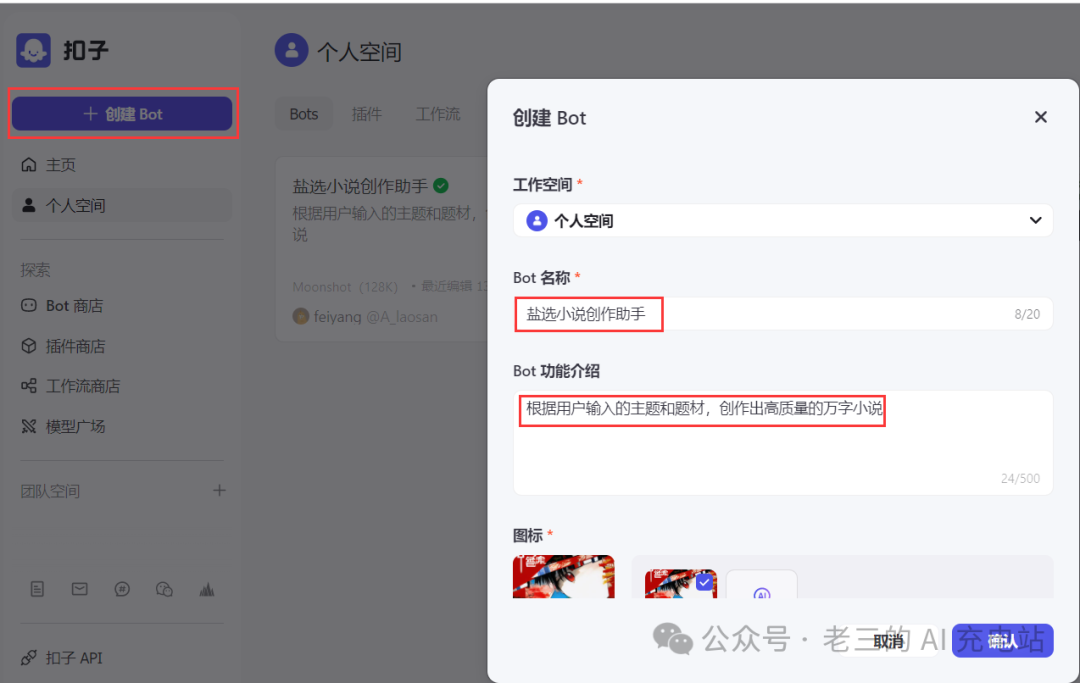Click the plug icon beside 扣子 API

tap(29, 658)
